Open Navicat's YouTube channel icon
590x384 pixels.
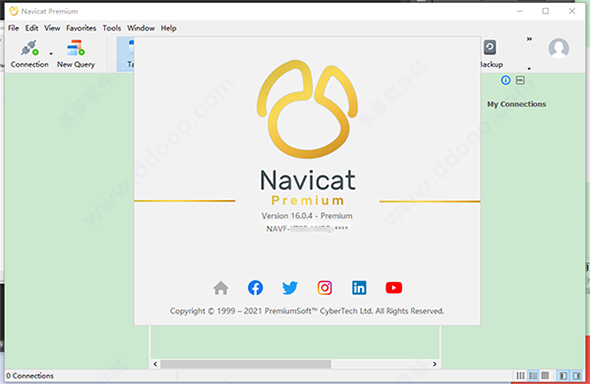(394, 288)
